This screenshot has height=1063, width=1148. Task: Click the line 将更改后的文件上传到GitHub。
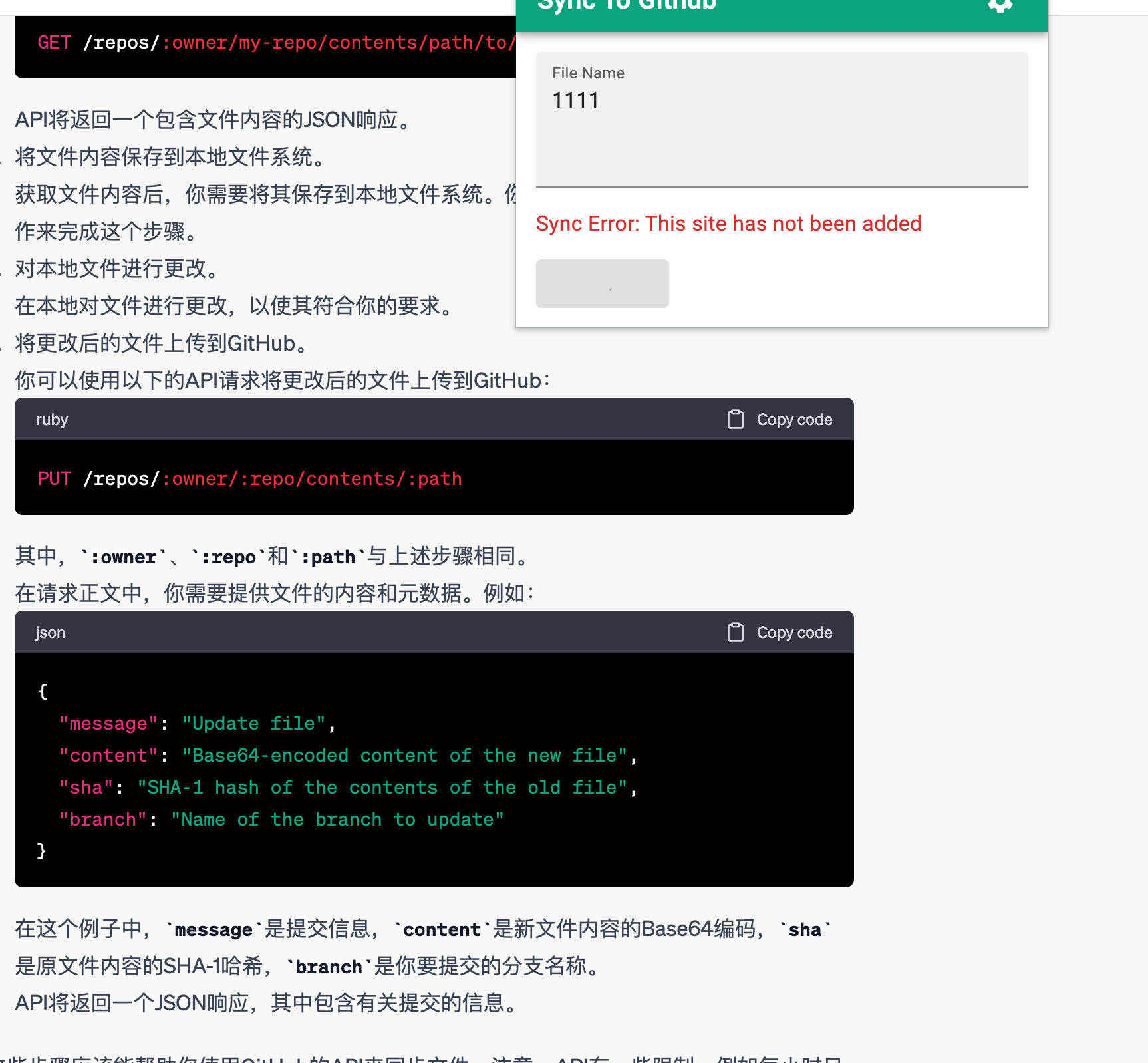[163, 343]
